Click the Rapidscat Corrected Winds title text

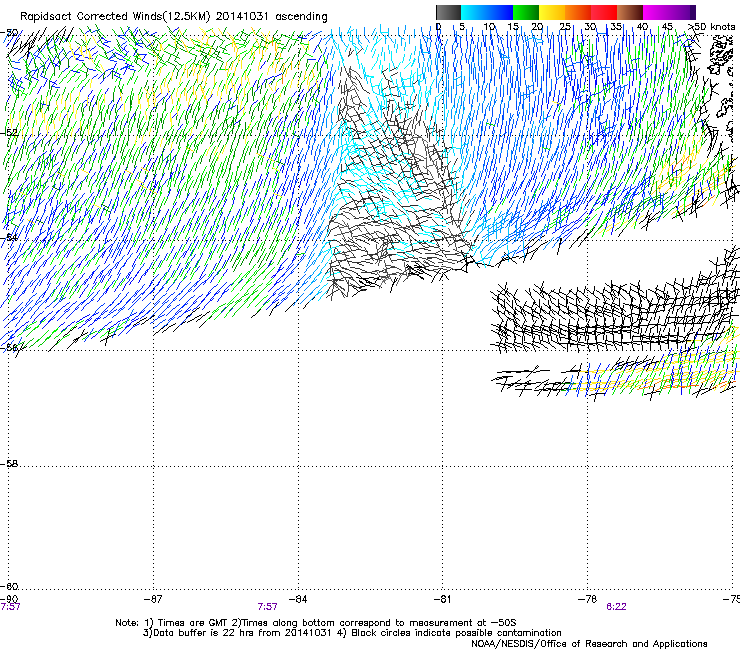174,16
